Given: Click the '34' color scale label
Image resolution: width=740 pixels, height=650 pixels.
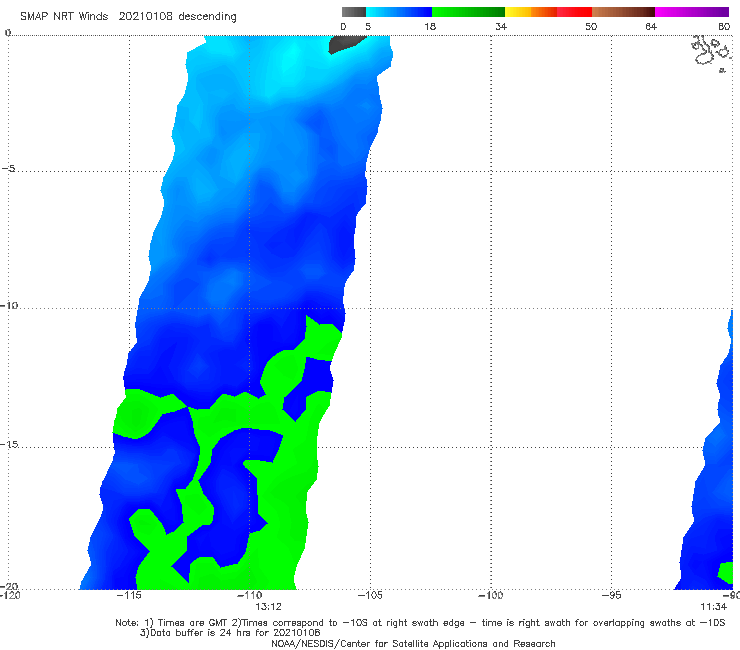Looking at the screenshot, I should click(501, 26).
